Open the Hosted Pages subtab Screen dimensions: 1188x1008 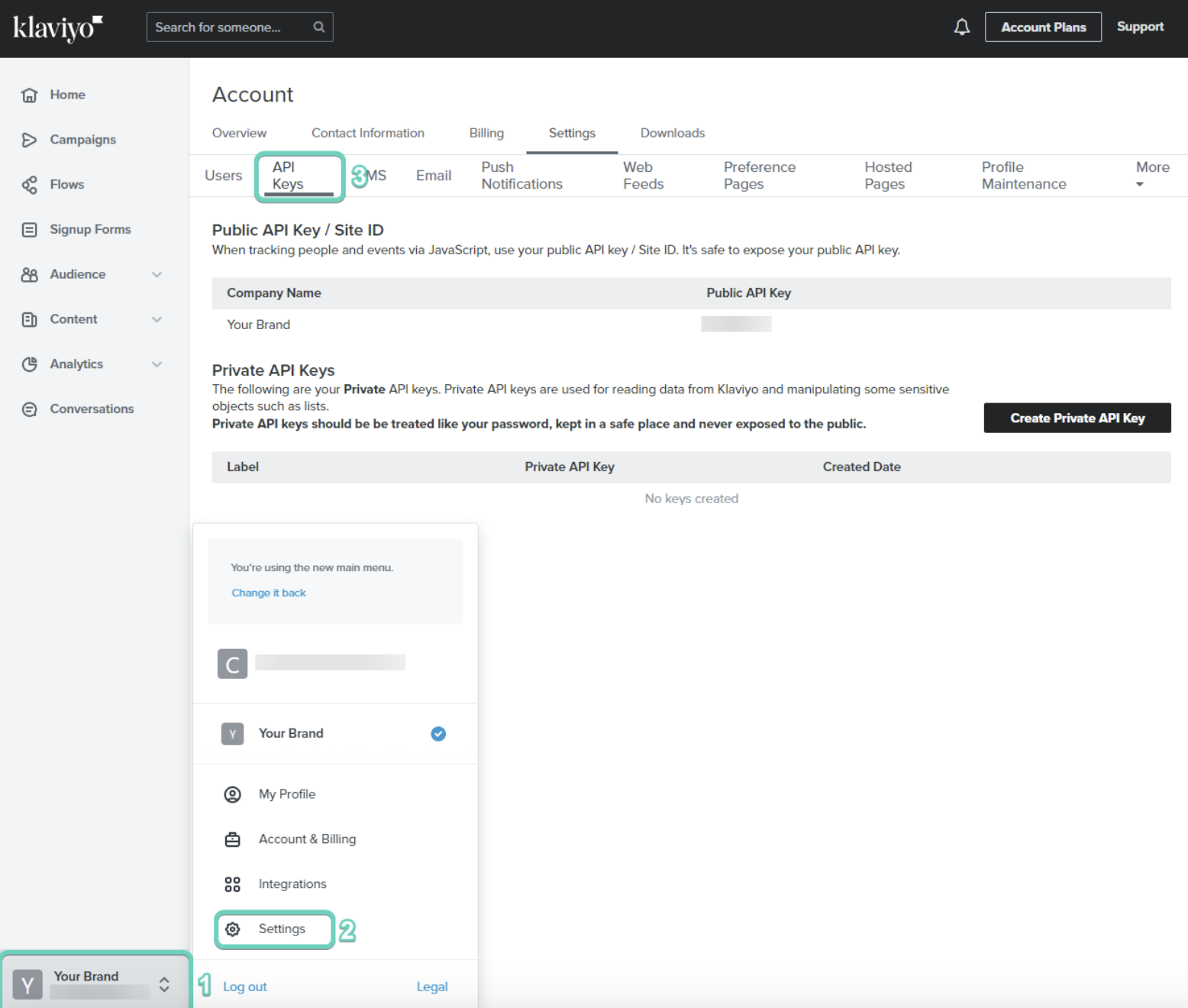888,176
